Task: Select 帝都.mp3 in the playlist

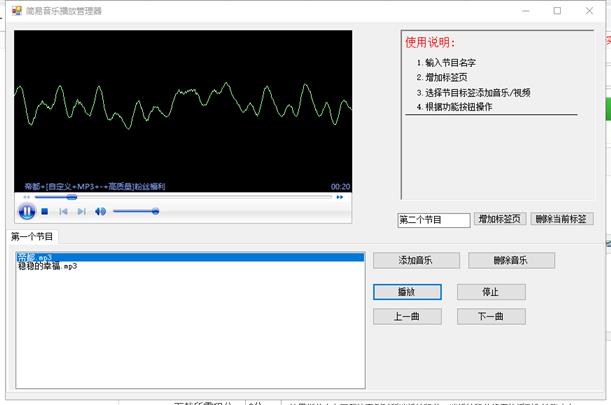Action: coord(190,257)
